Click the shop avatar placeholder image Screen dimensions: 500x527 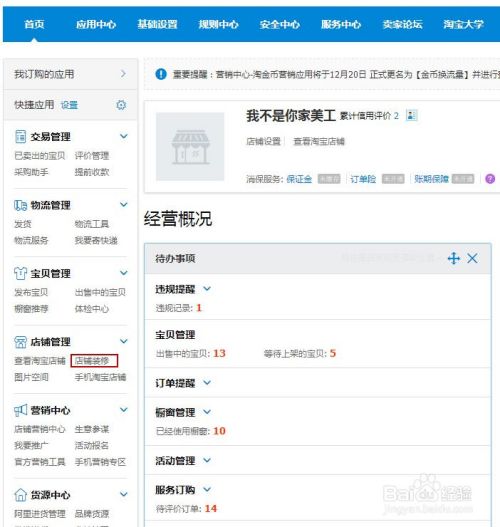pos(190,147)
